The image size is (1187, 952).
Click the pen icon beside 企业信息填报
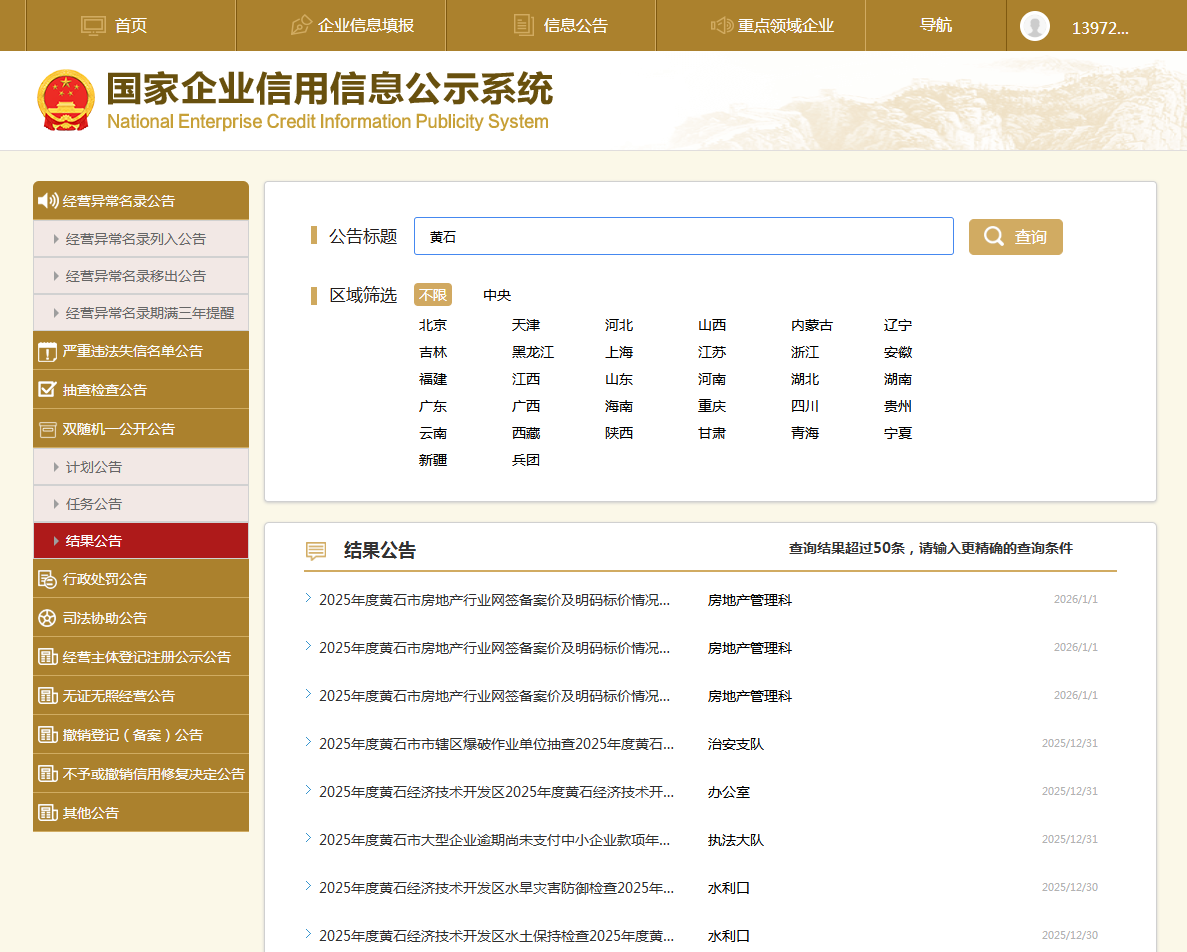point(301,25)
